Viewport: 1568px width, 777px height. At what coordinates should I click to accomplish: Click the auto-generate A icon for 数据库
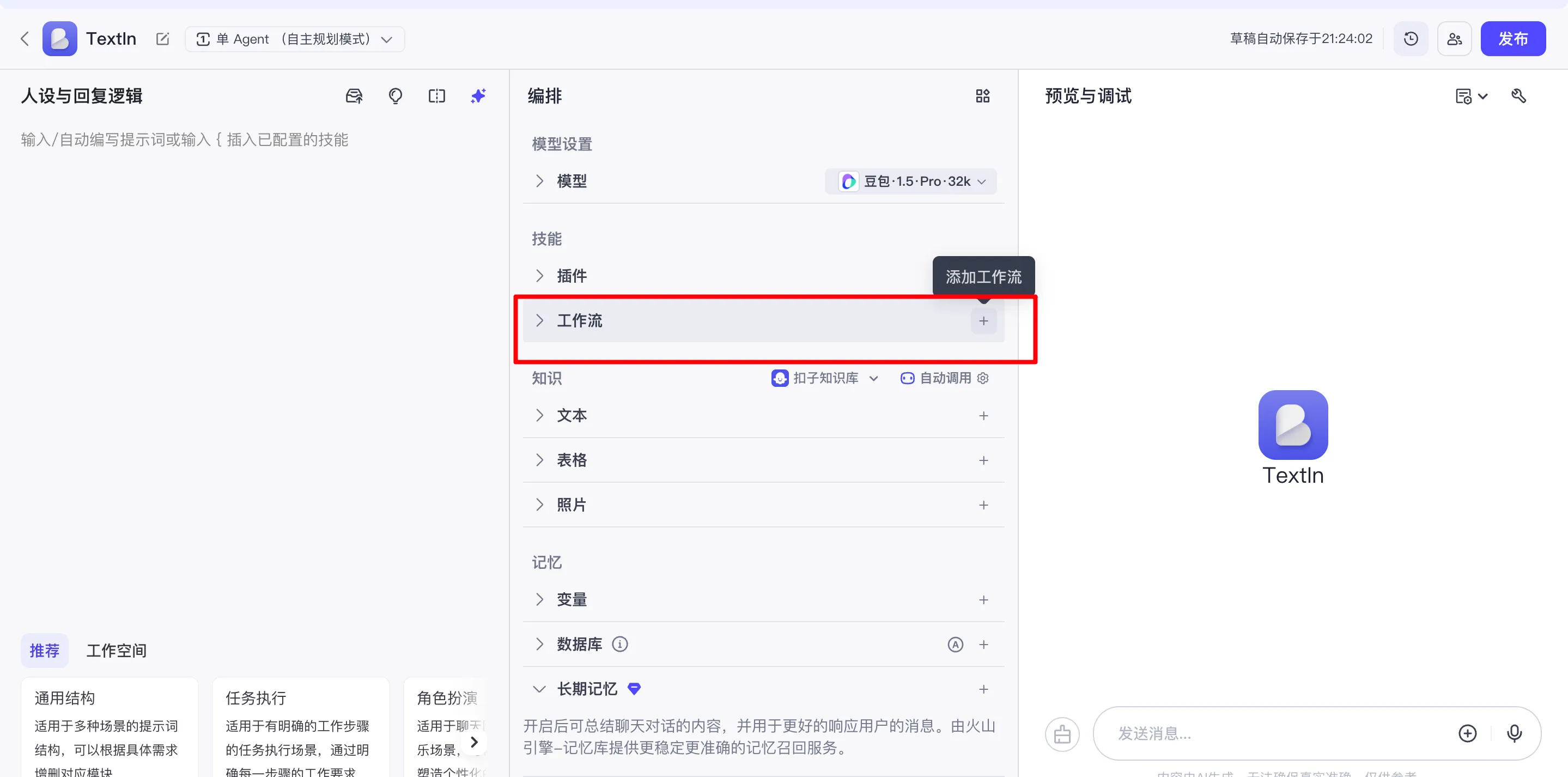[x=956, y=645]
